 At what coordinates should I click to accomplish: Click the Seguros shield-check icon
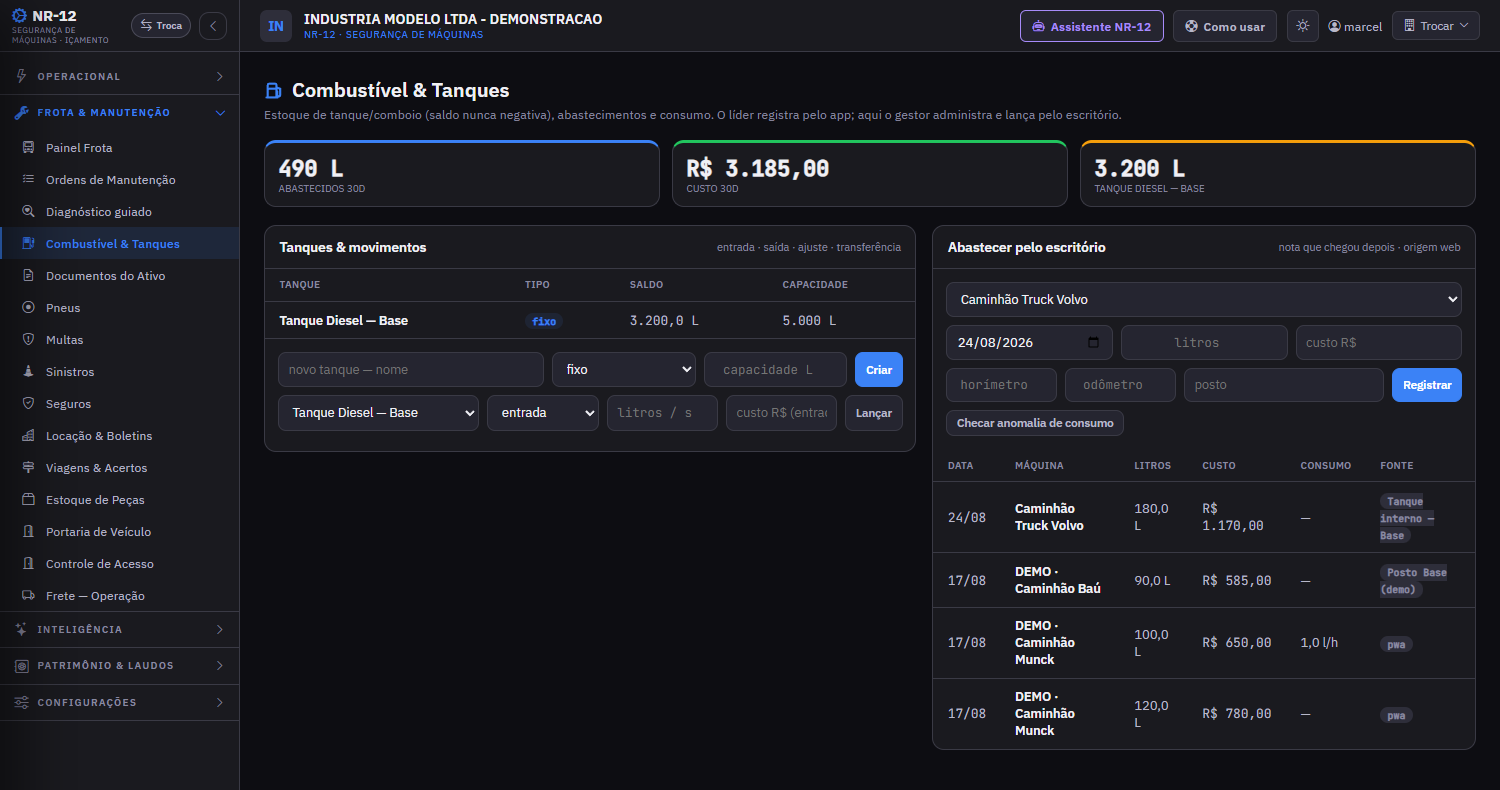28,404
